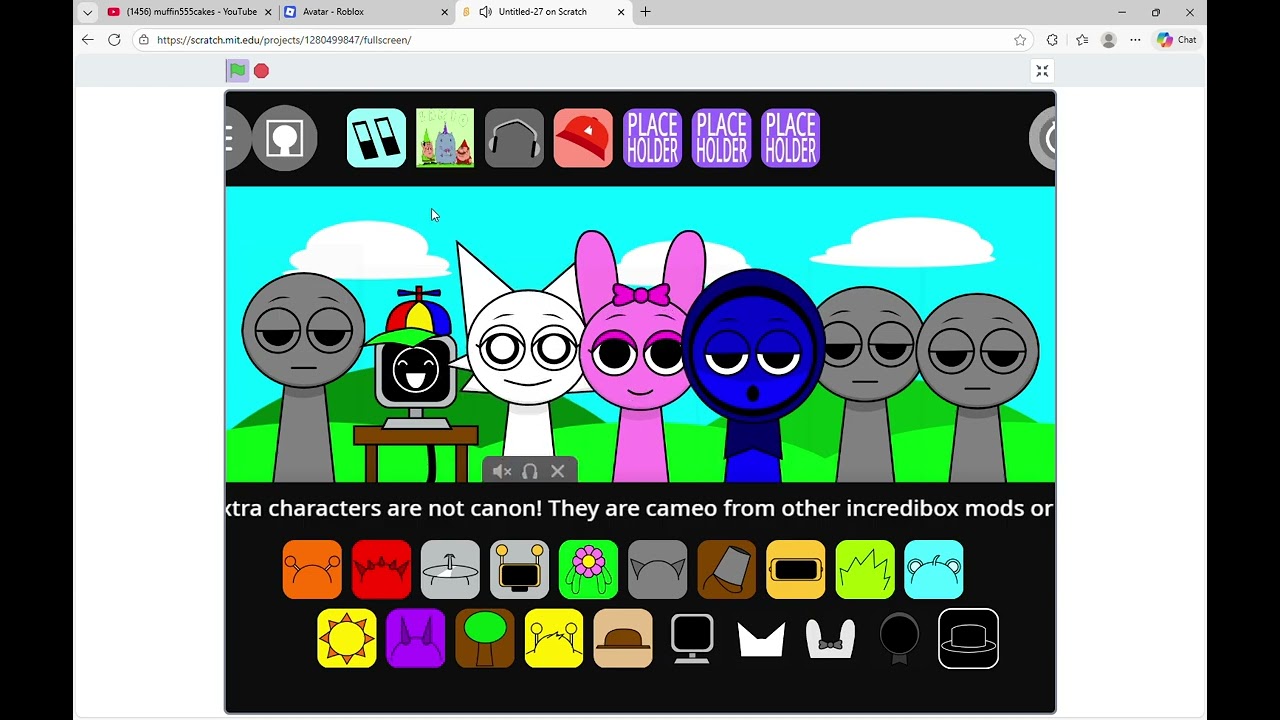Pick the green icon with pink flower
This screenshot has height=720, width=1280.
coord(588,570)
